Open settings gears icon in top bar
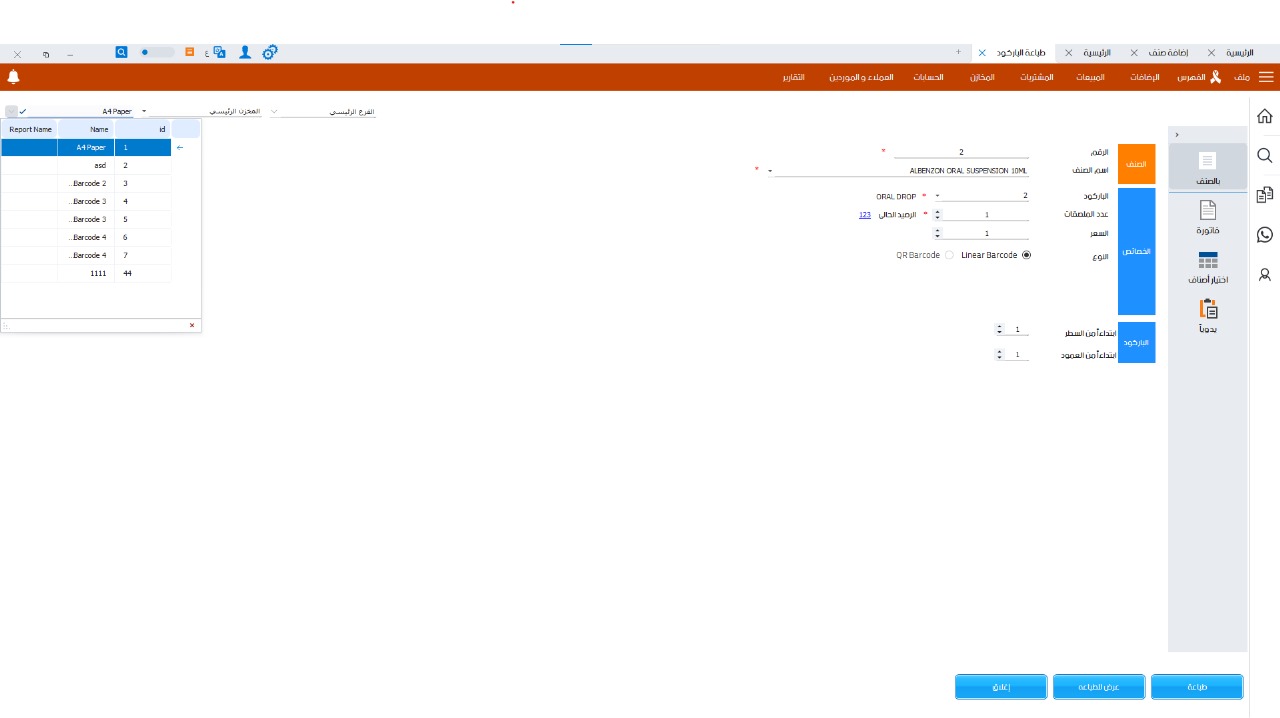 pos(269,52)
